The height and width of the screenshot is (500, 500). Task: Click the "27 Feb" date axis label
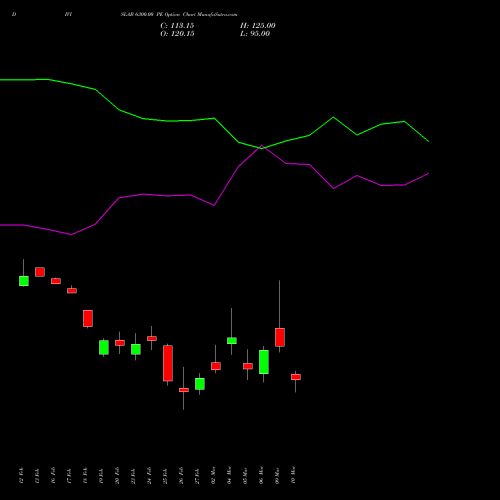[197, 476]
